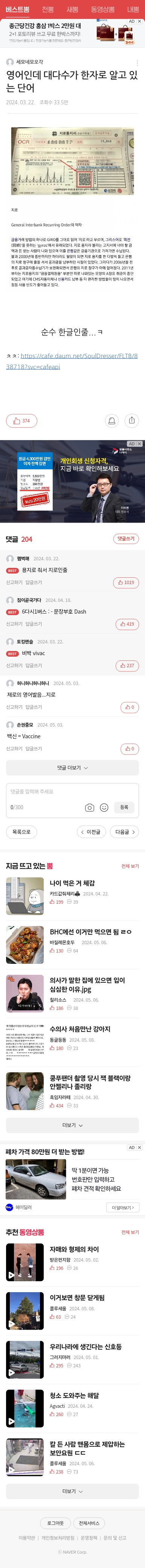Expand more comments with 댓글 더보기
The width and height of the screenshot is (145, 1568).
[72, 768]
